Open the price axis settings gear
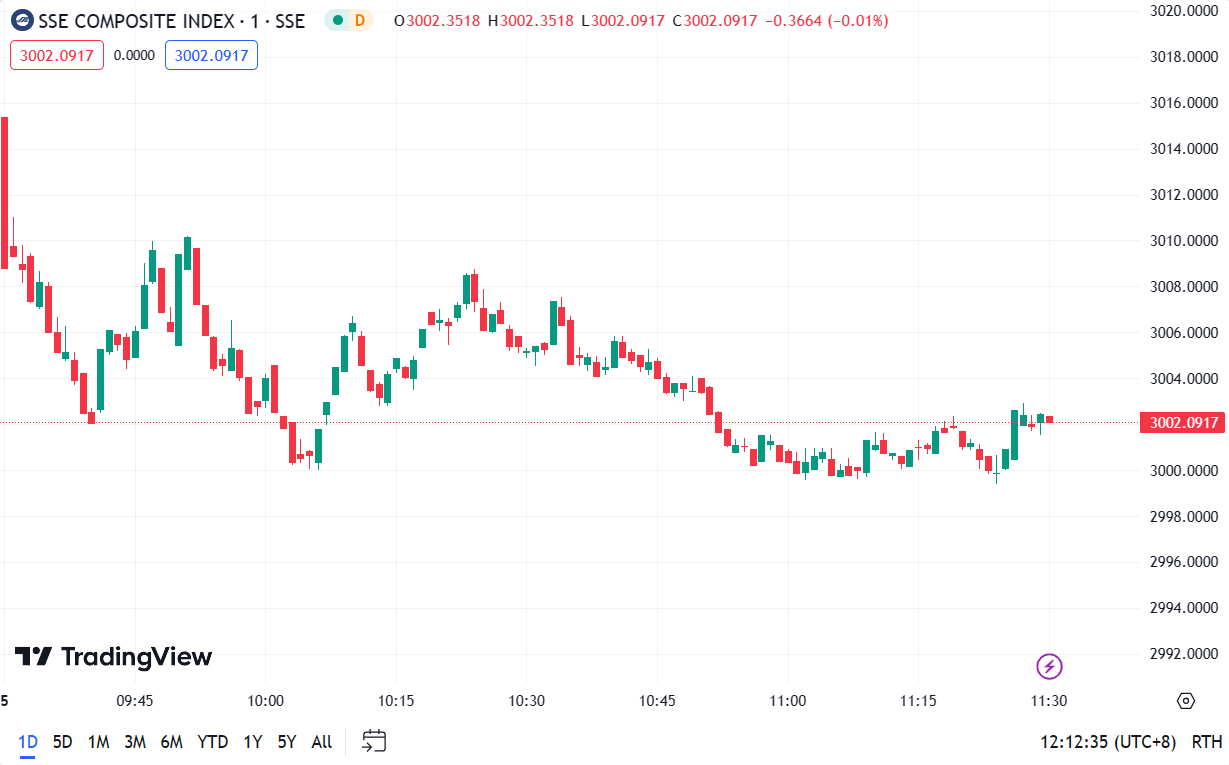This screenshot has height=765, width=1229. [x=1186, y=700]
